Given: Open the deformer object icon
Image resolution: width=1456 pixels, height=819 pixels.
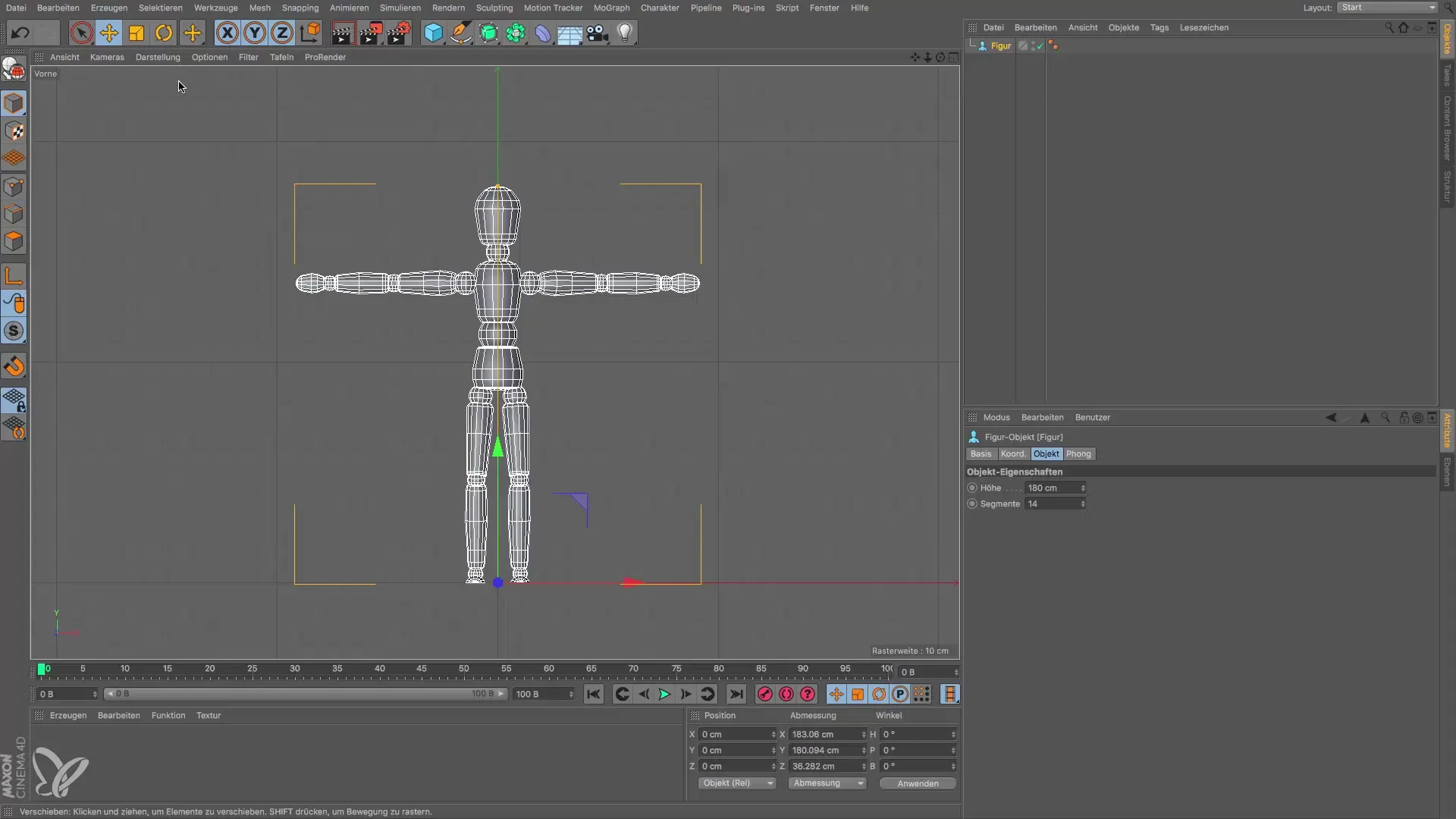Looking at the screenshot, I should [543, 33].
